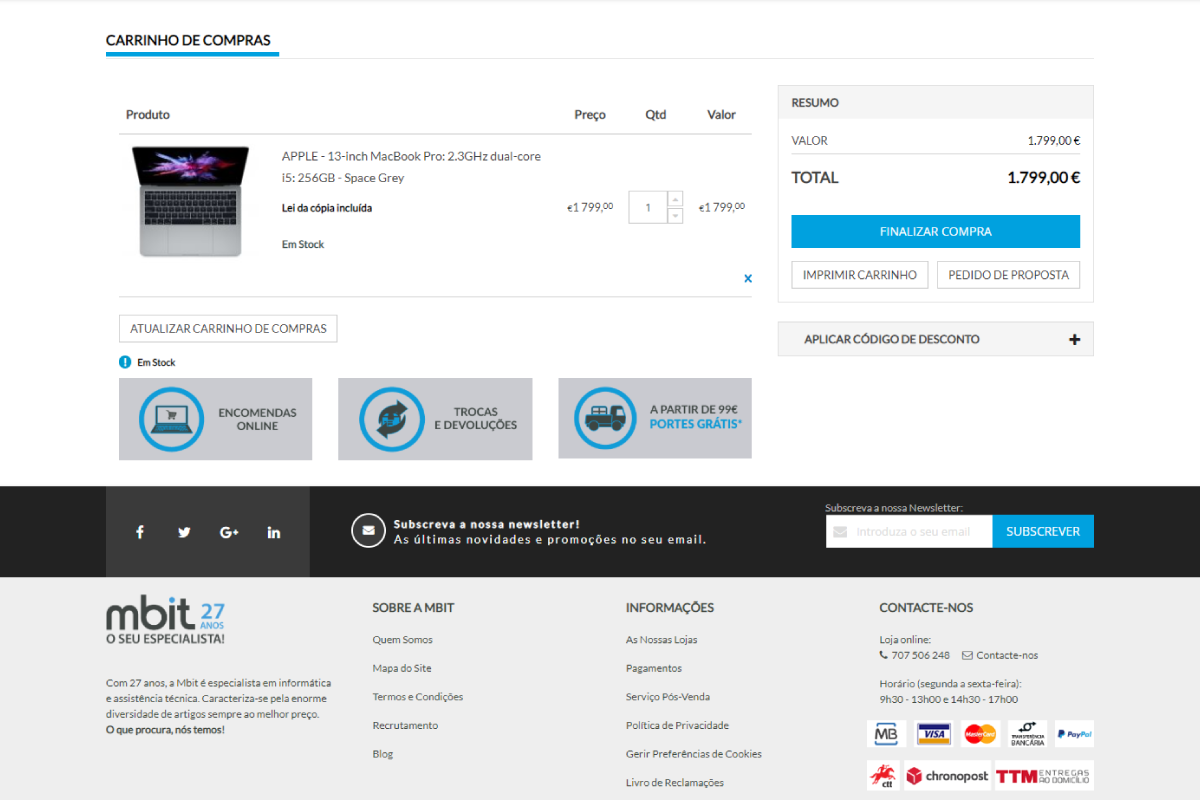The image size is (1200, 800).
Task: Click the 707 506 248 phone number
Action: tap(921, 655)
